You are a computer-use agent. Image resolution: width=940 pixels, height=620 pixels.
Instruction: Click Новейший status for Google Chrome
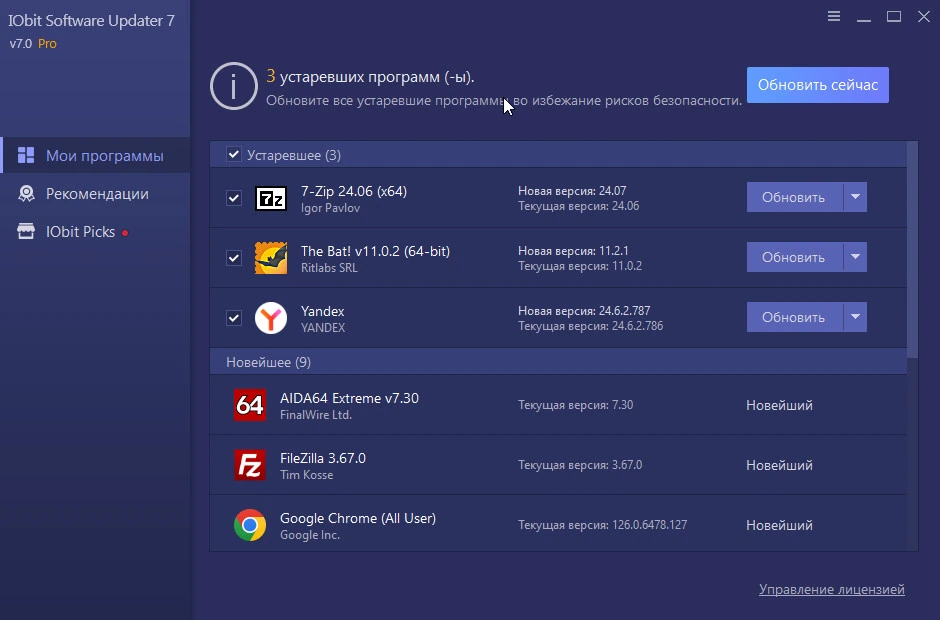779,525
